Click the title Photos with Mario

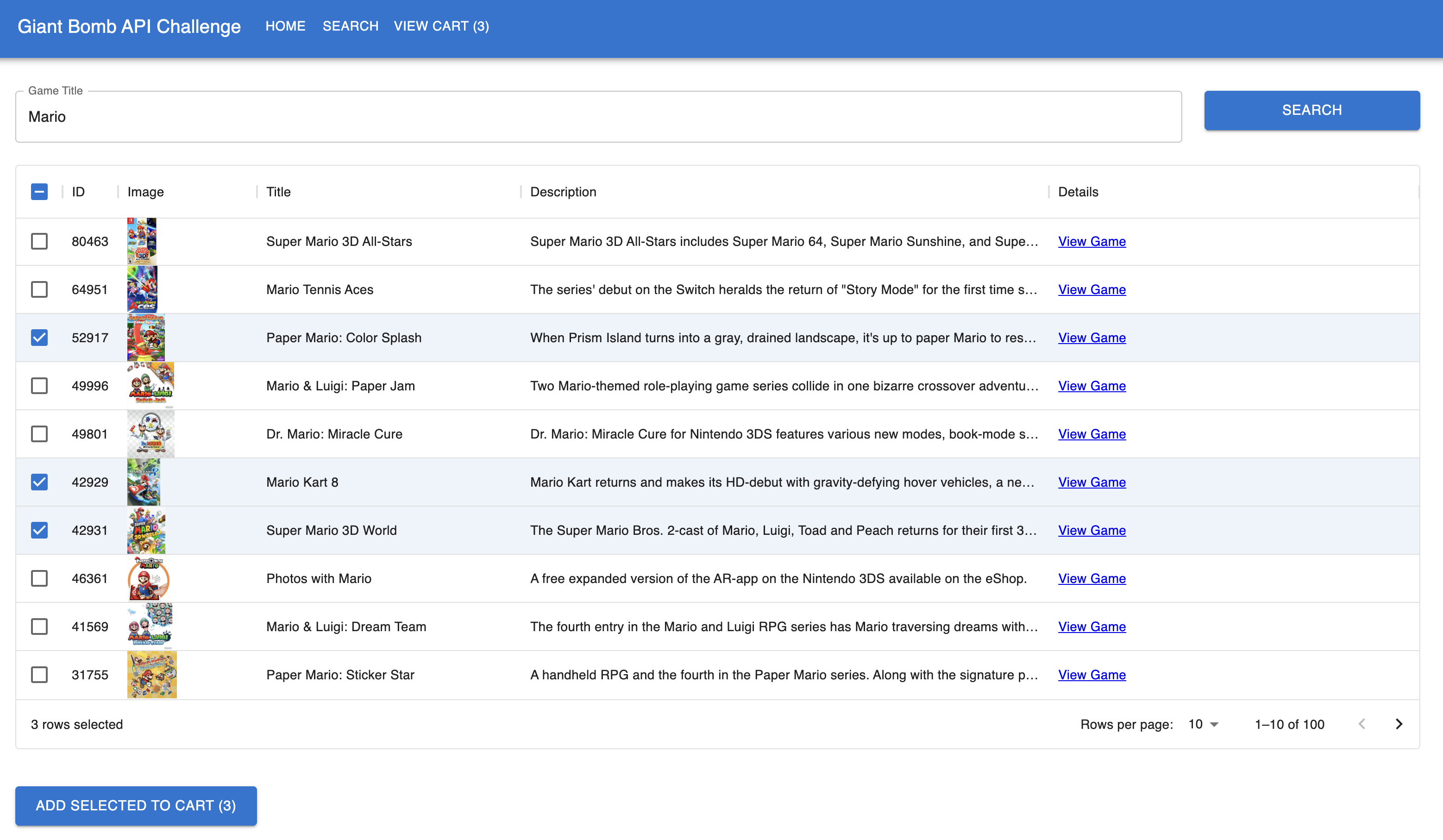318,578
